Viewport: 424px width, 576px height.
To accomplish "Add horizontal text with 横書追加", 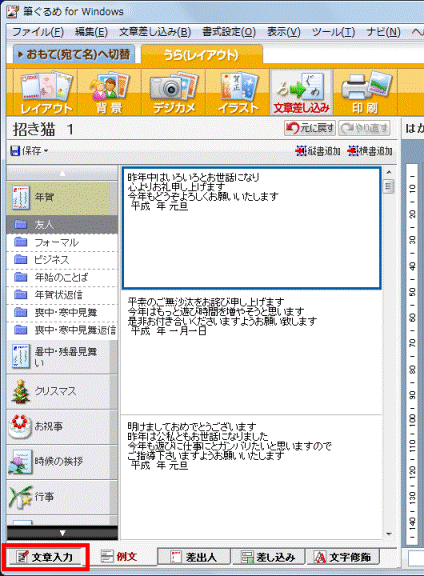I will [x=370, y=151].
